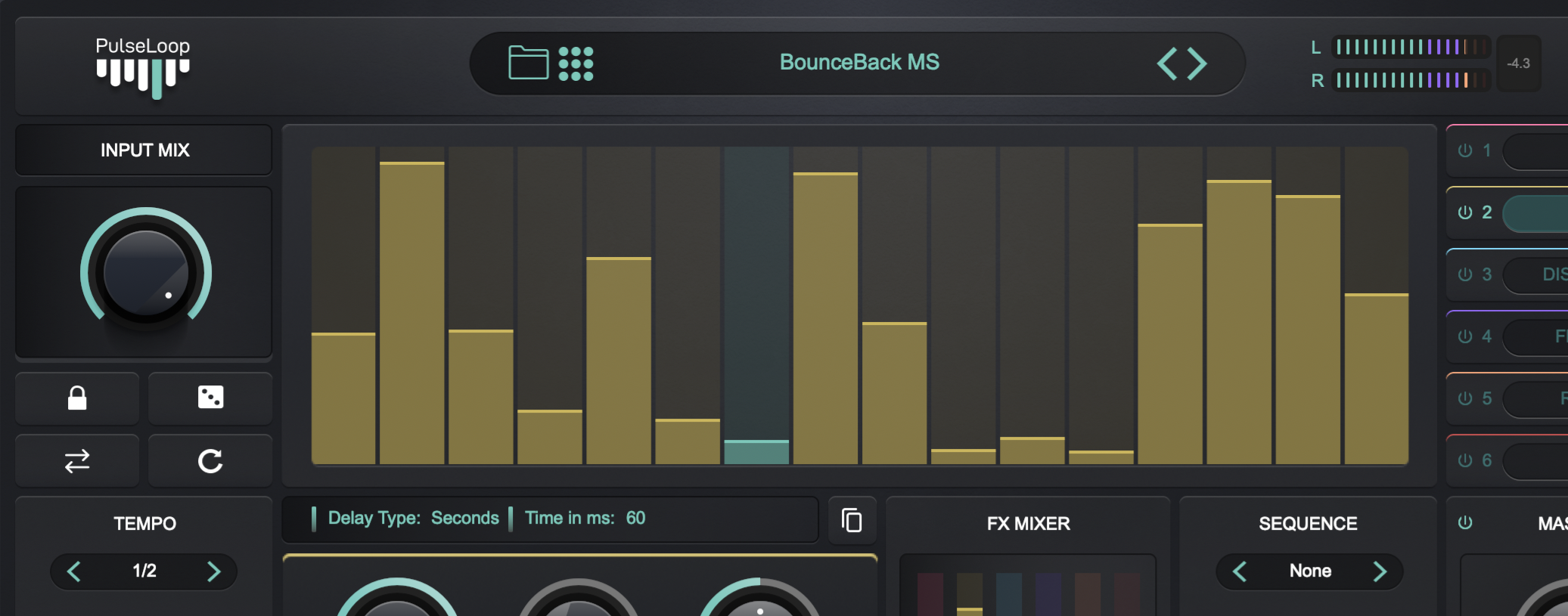Click the Delay Type Seconds value
This screenshot has width=1568, height=616.
coord(464,518)
